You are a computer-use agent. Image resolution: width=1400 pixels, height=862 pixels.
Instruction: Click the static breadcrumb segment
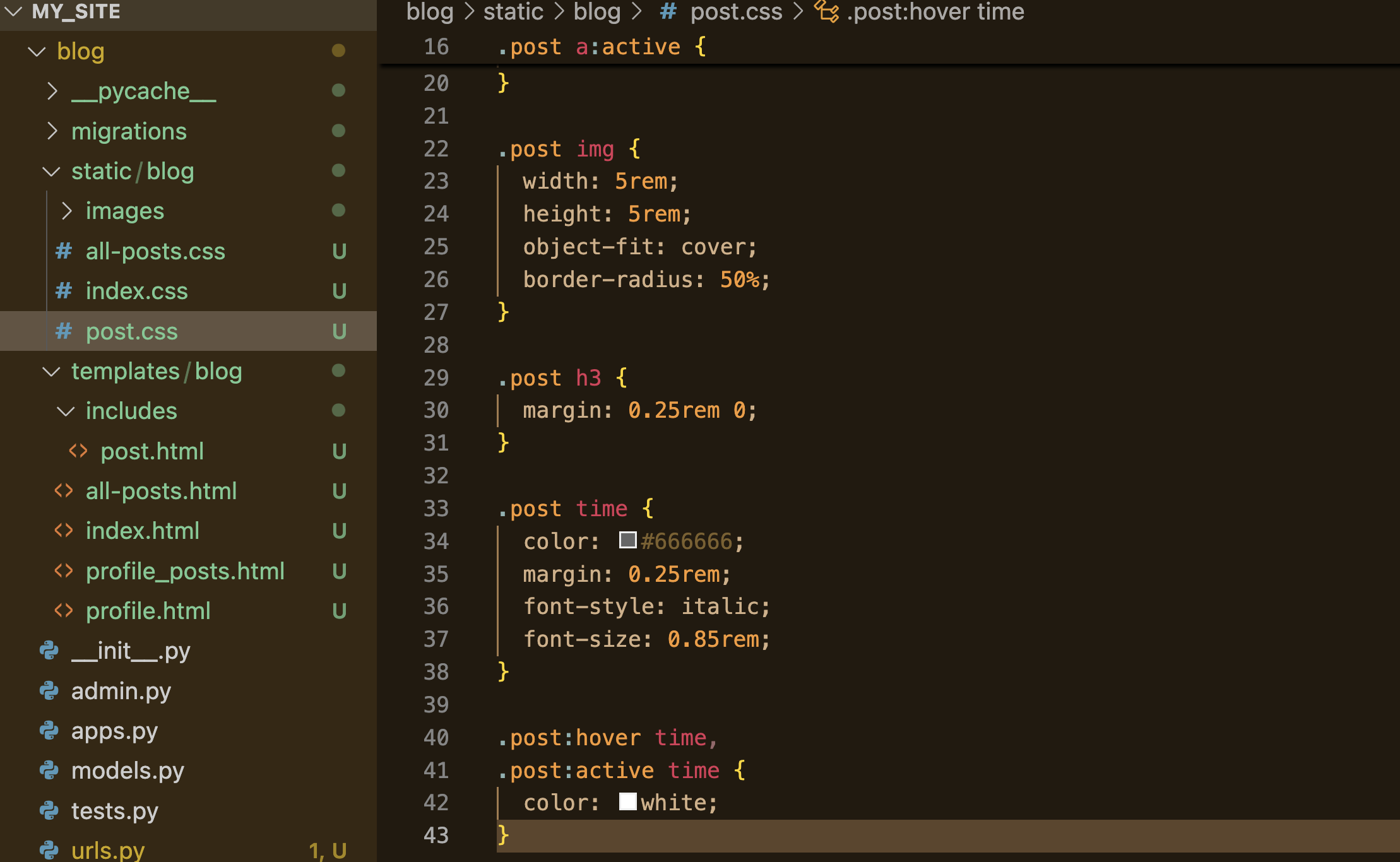[x=513, y=11]
